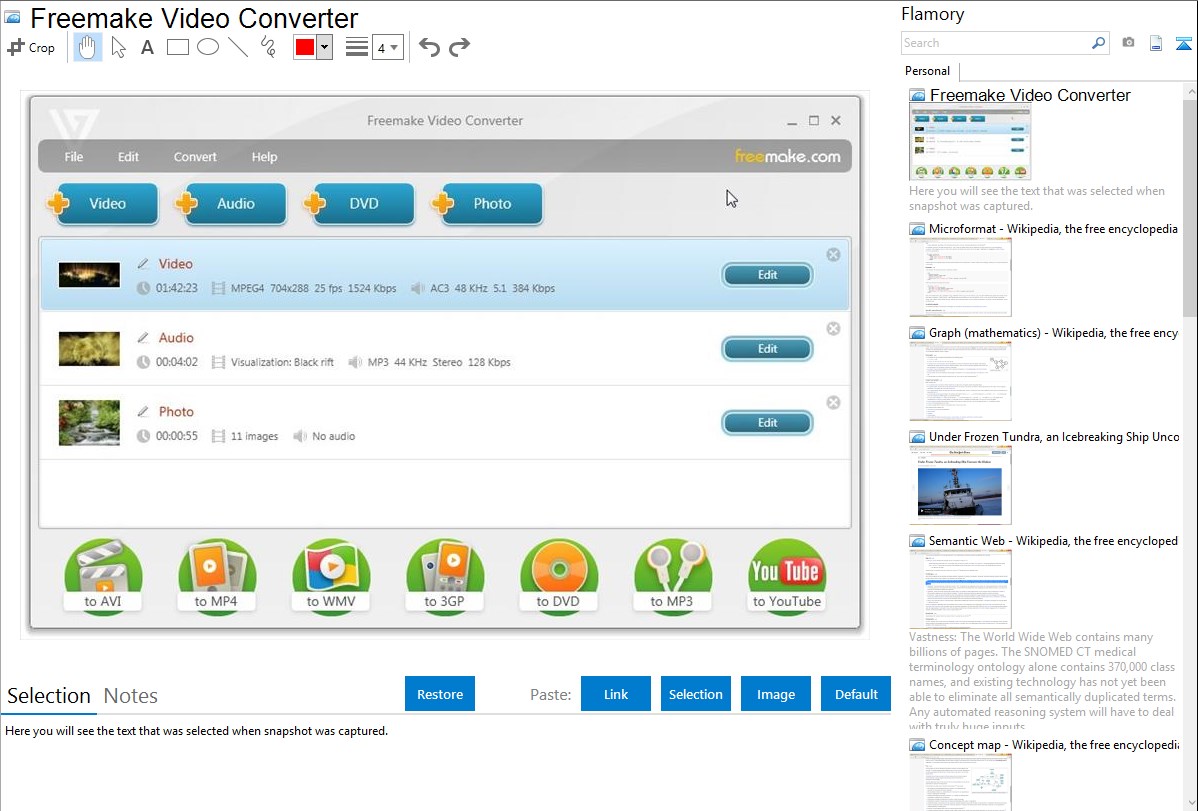Remove the Video row with its X
1198x811 pixels.
click(x=834, y=255)
